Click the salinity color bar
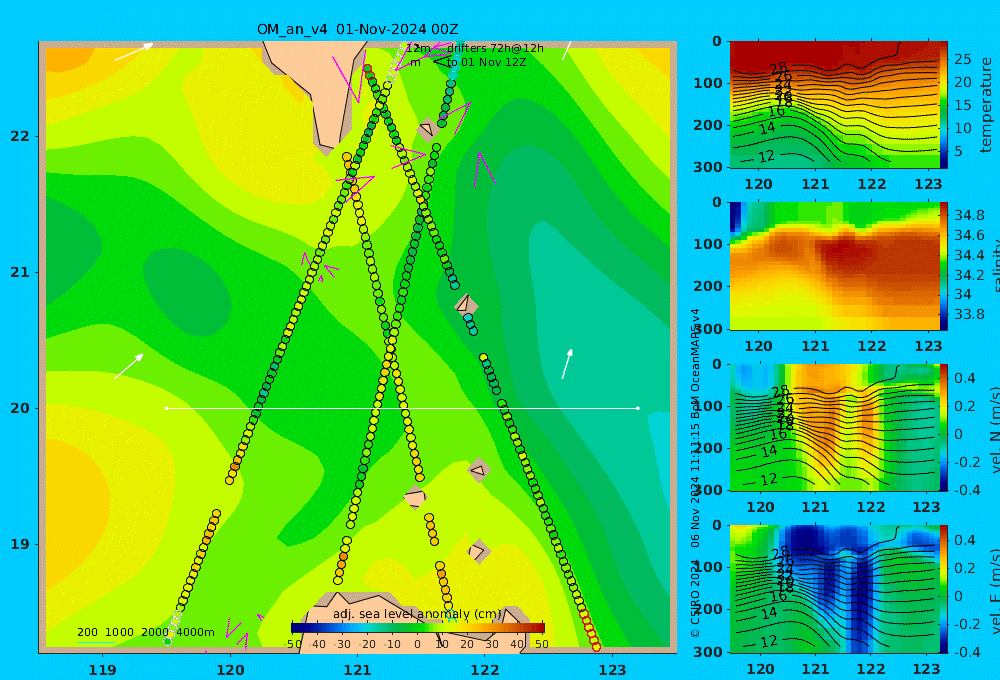Viewport: 1000px width, 680px height. coord(944,266)
